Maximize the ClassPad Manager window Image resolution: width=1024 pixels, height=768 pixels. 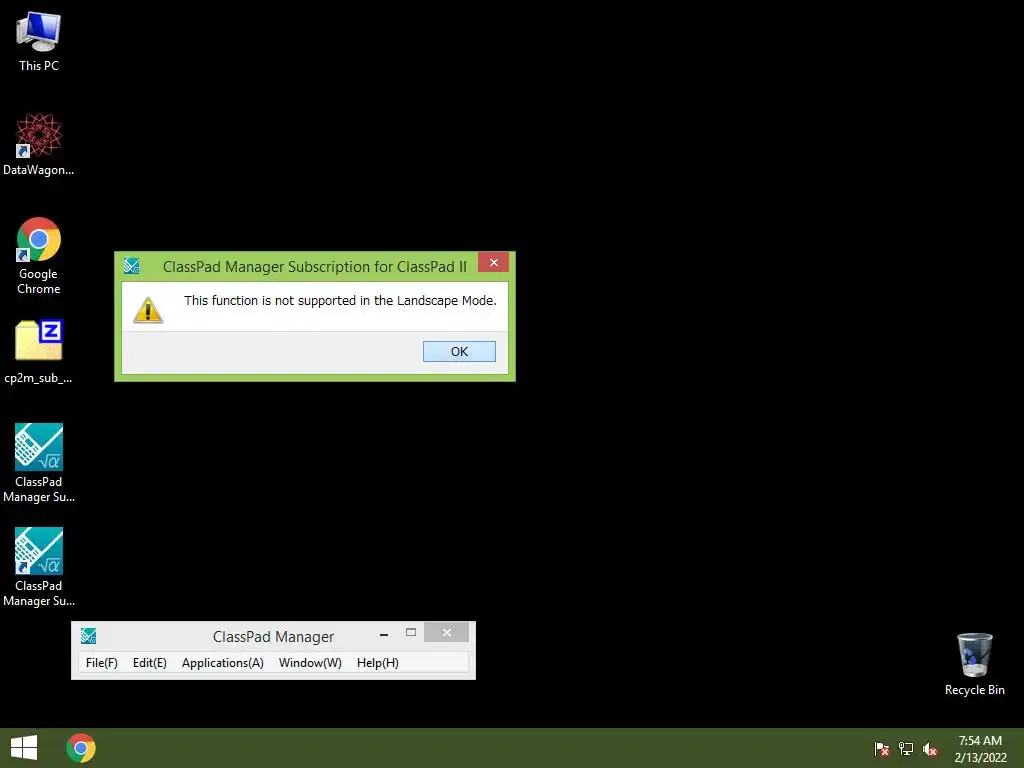(x=411, y=632)
